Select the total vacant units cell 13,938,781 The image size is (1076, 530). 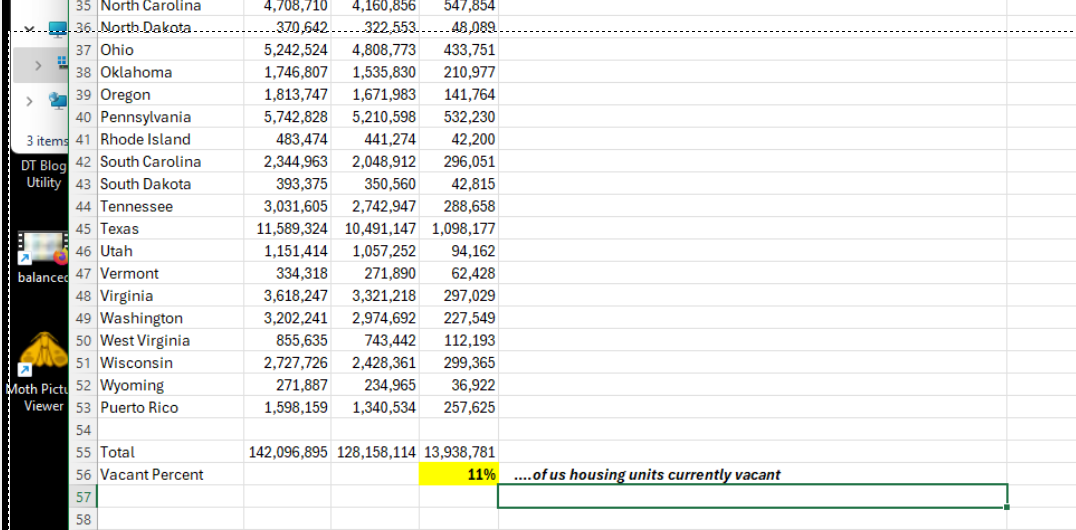click(459, 452)
